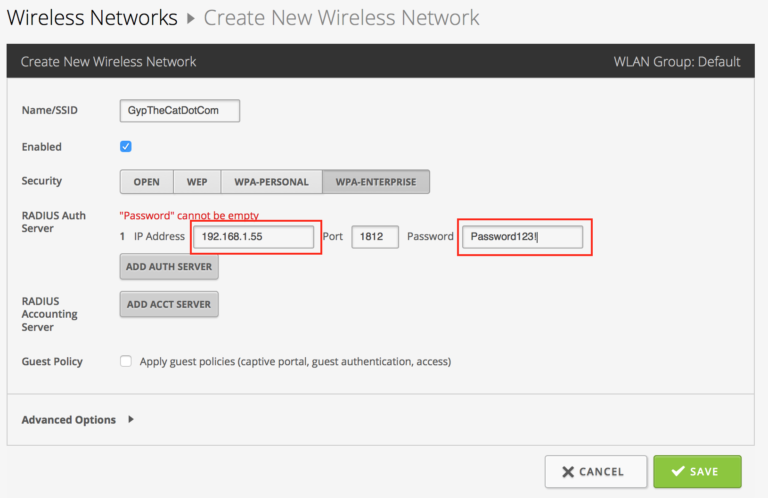The image size is (768, 498).
Task: Open Wireless Networks breadcrumb link
Action: click(92, 18)
